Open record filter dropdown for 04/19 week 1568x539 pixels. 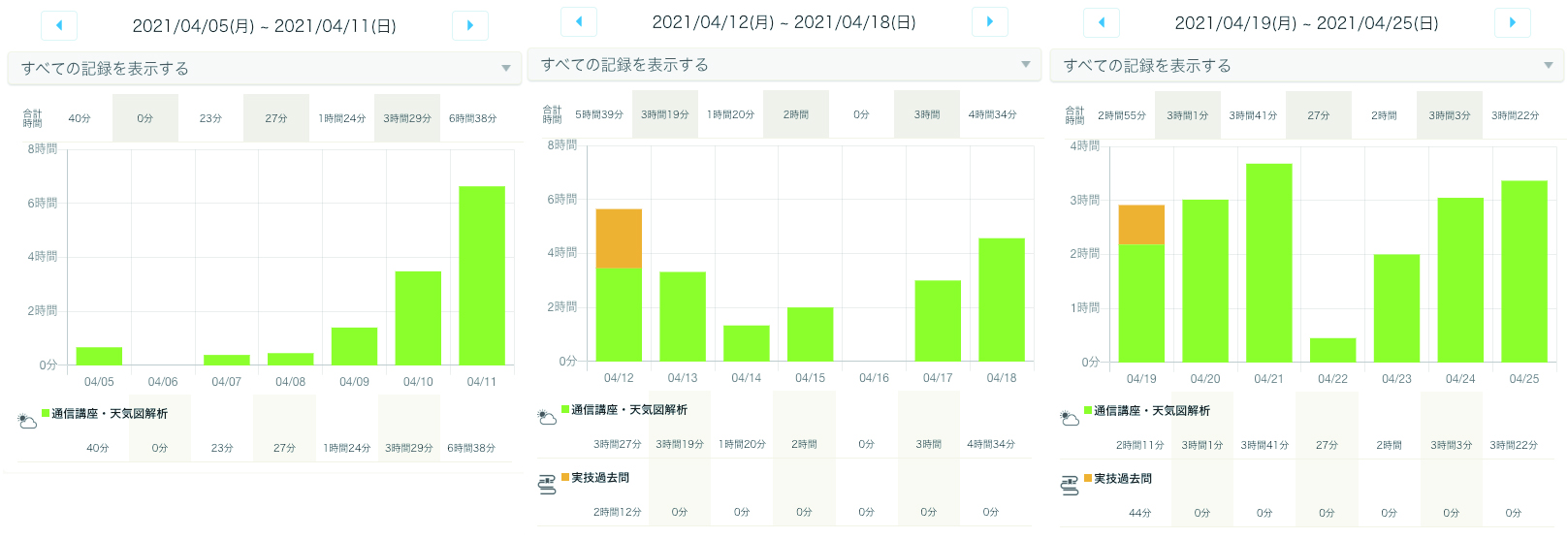[1306, 66]
